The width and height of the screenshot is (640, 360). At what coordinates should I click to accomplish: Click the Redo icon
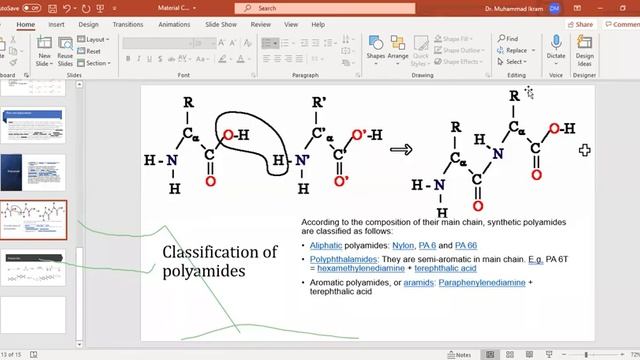click(86, 8)
